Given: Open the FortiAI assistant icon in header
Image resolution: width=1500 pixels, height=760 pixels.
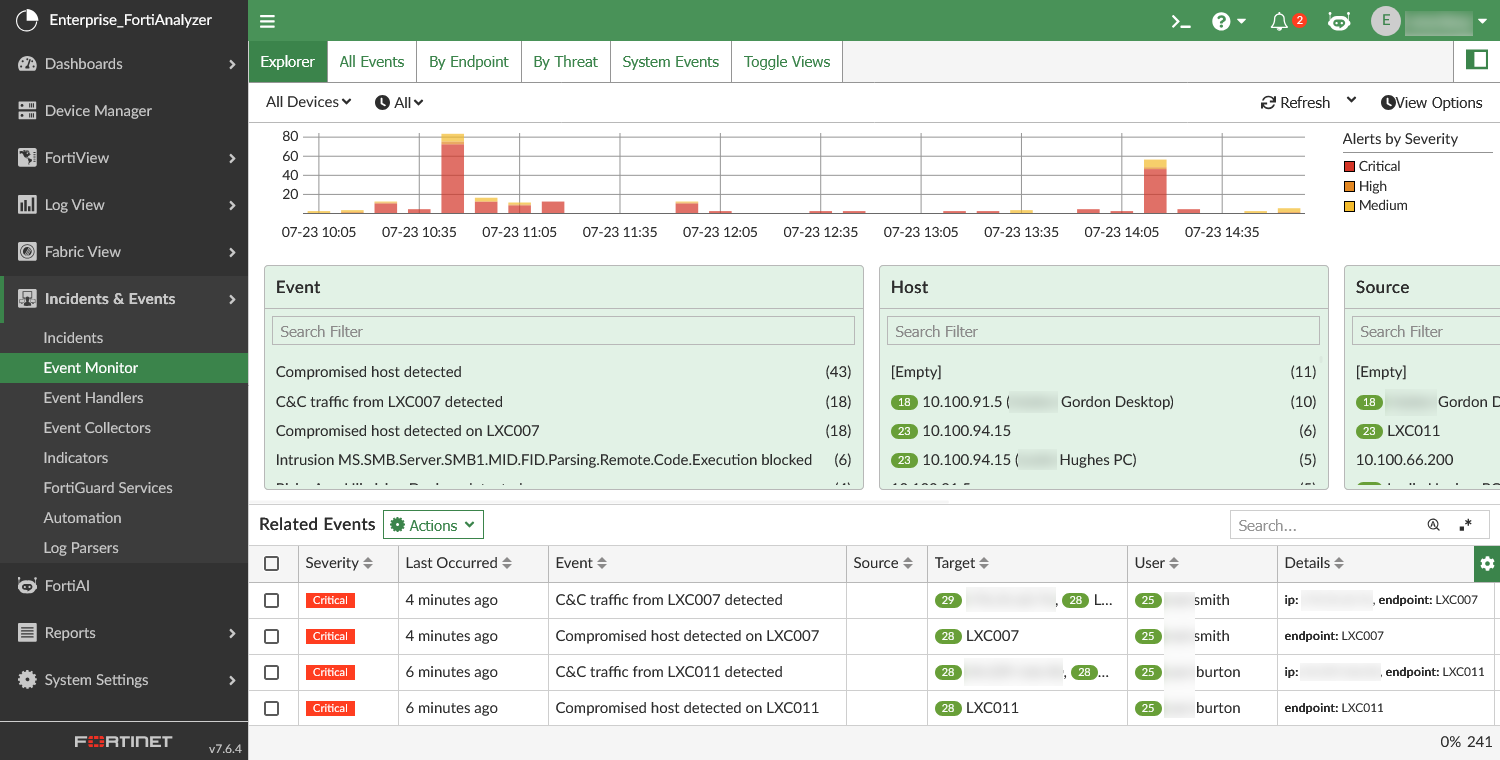Looking at the screenshot, I should pos(1339,21).
